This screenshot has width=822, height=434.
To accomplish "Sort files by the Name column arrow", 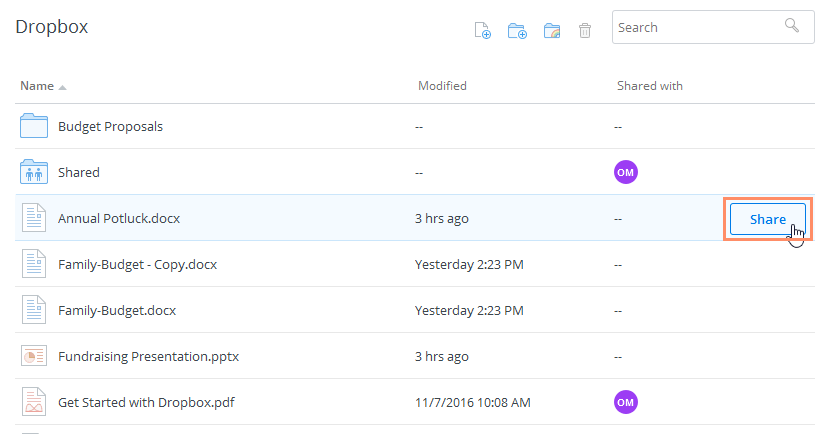I will click(x=63, y=87).
